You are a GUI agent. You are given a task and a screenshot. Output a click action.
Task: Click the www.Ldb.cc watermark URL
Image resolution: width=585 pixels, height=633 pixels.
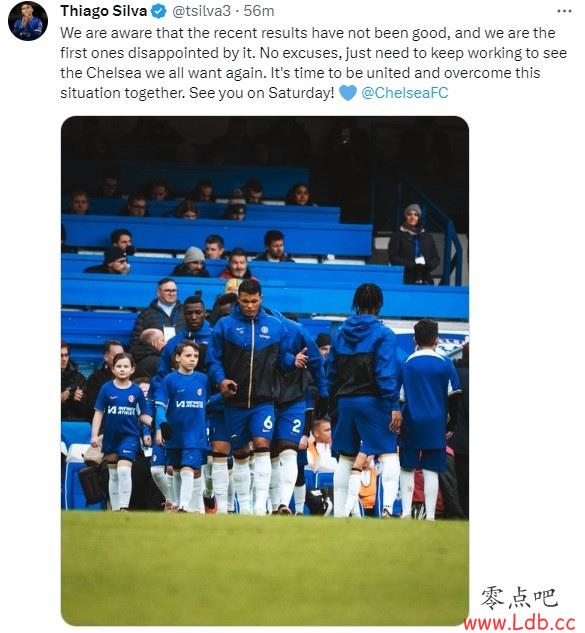point(519,622)
